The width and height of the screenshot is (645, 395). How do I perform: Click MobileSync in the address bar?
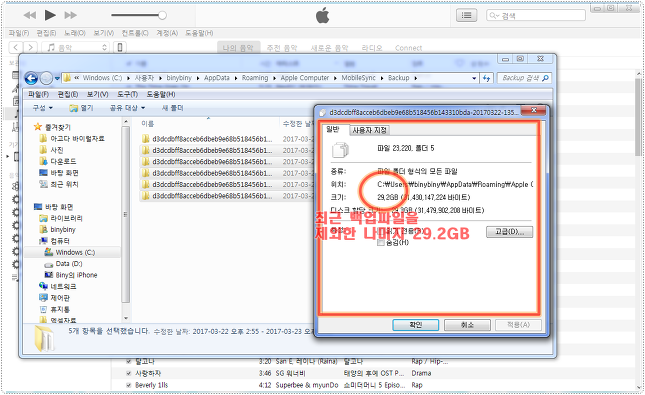click(x=359, y=78)
